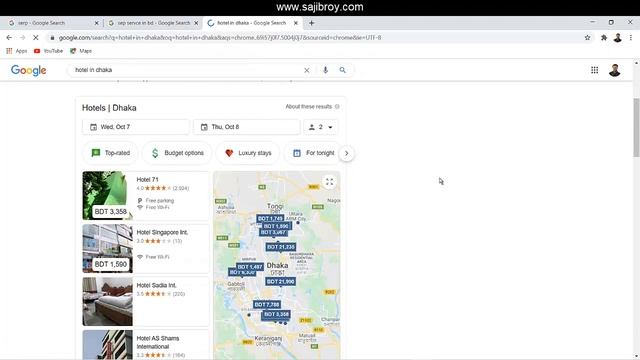Open the YouTube bookmark
The image size is (640, 360).
(x=49, y=51)
